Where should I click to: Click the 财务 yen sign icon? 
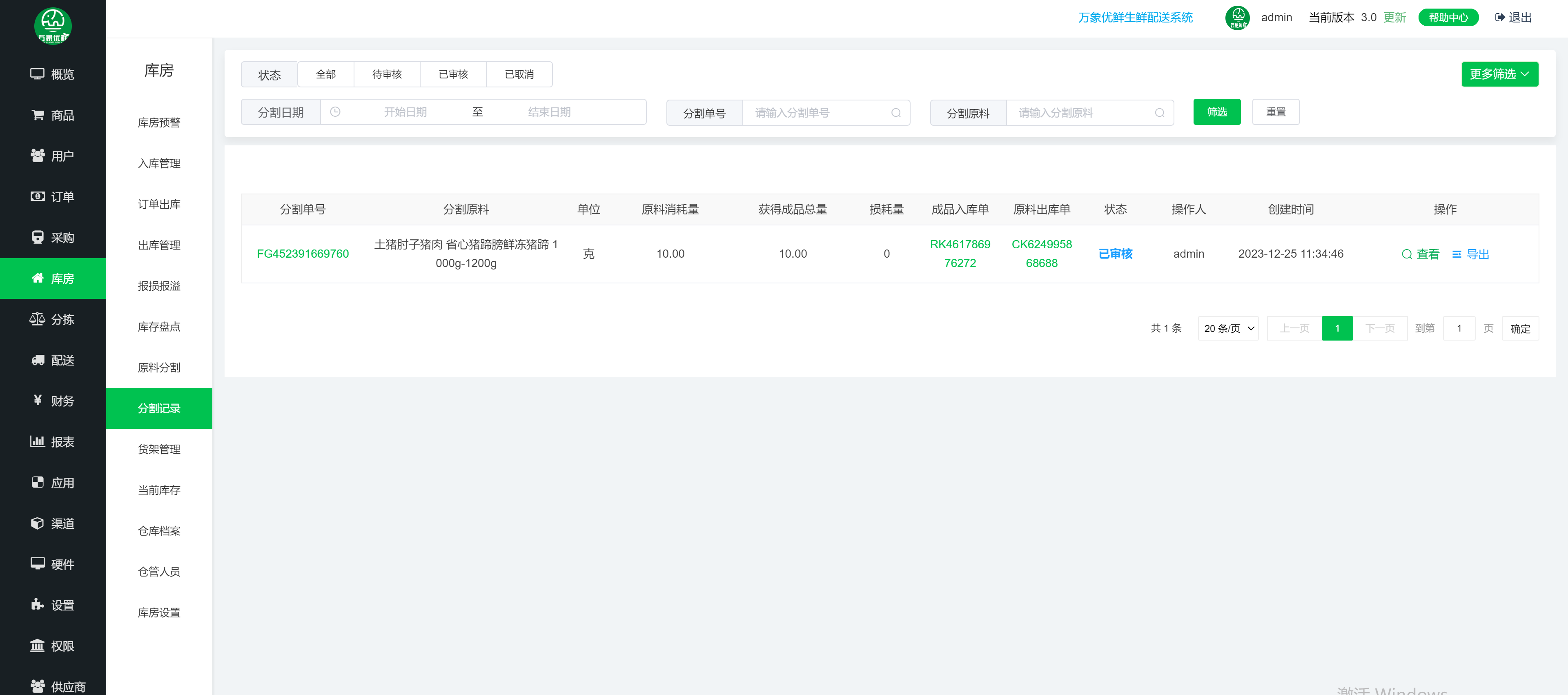pos(37,401)
